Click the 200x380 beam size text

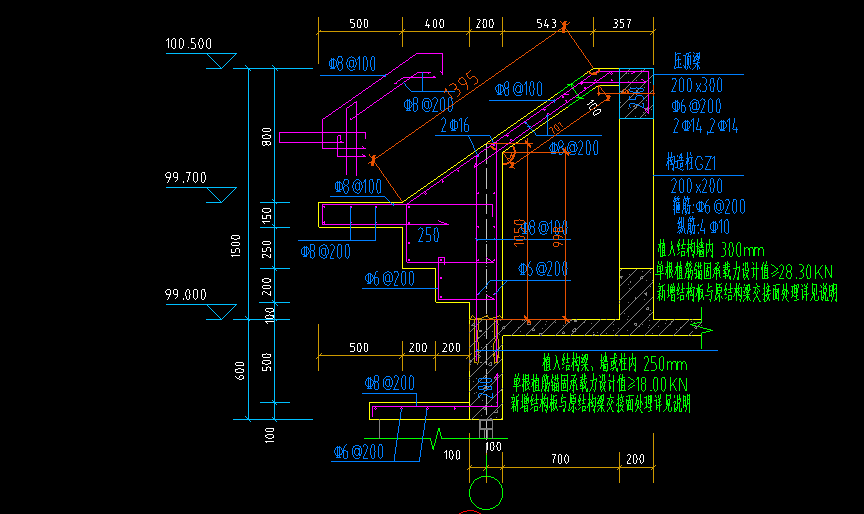[x=696, y=87]
